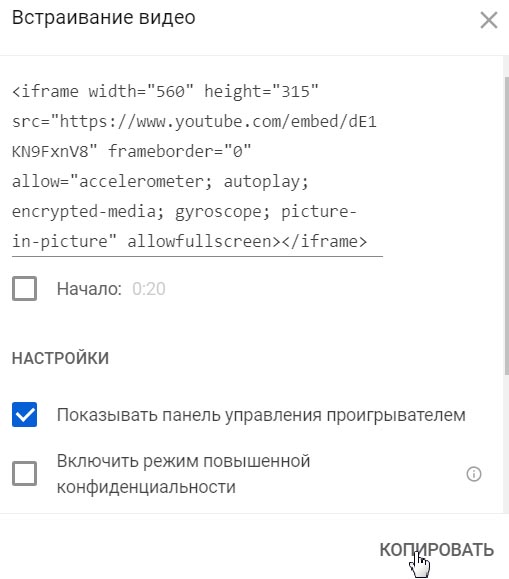Click the КОПИРОВАТЬ button
Image resolution: width=509 pixels, height=579 pixels.
[x=437, y=550]
